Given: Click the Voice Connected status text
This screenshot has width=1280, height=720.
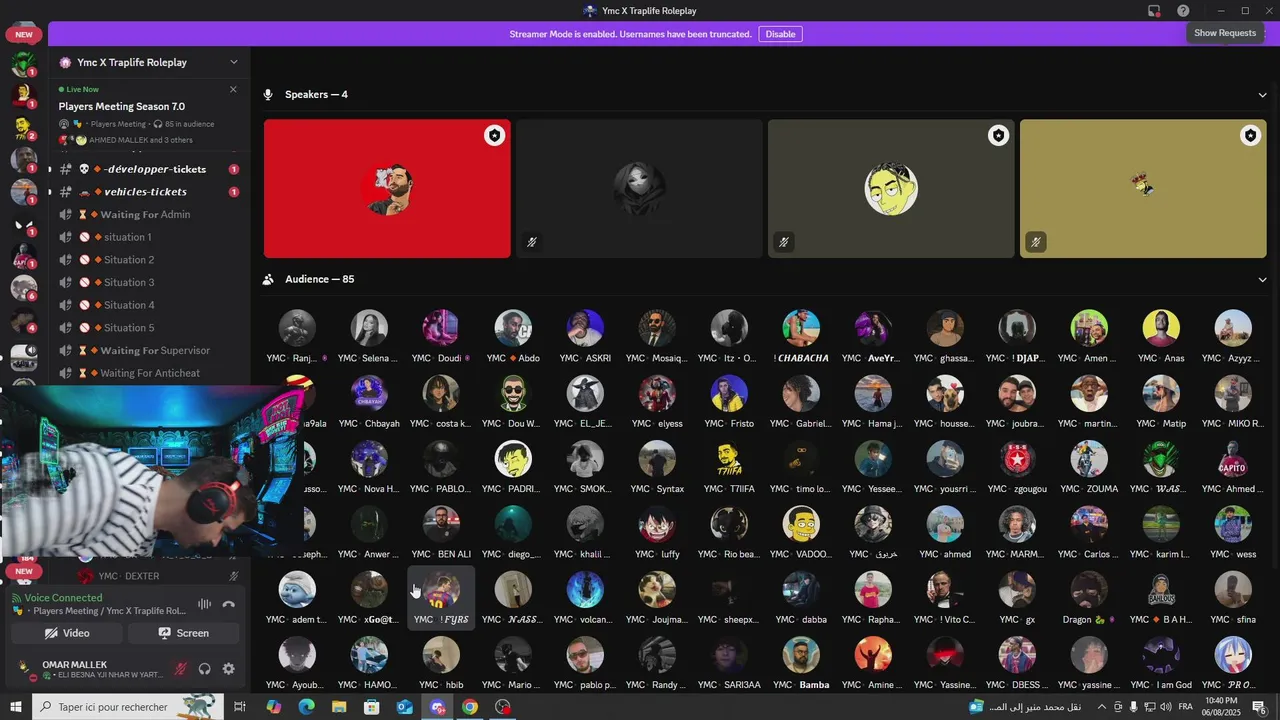Looking at the screenshot, I should pos(63,597).
